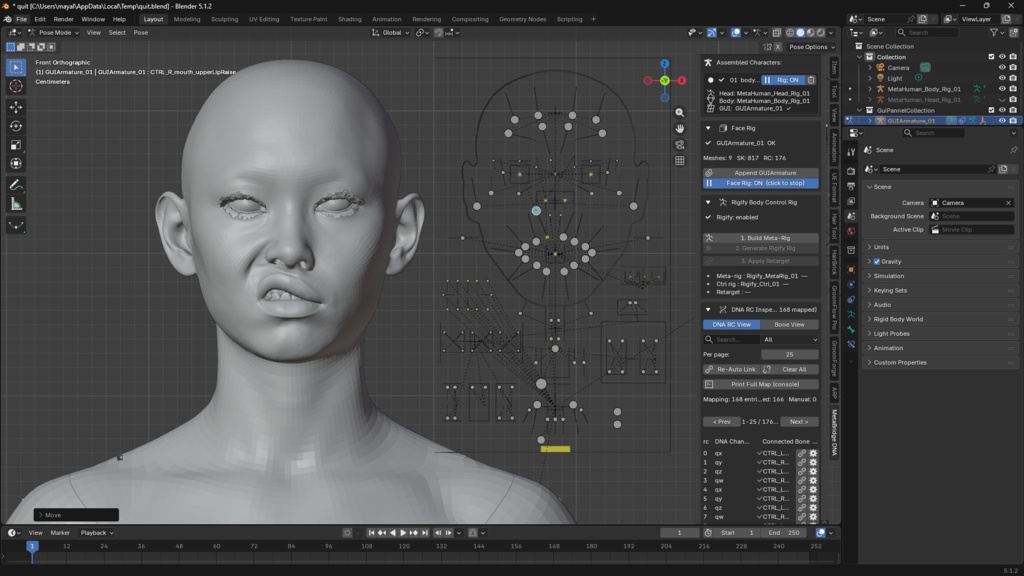Click the DNA RC search field

731,340
